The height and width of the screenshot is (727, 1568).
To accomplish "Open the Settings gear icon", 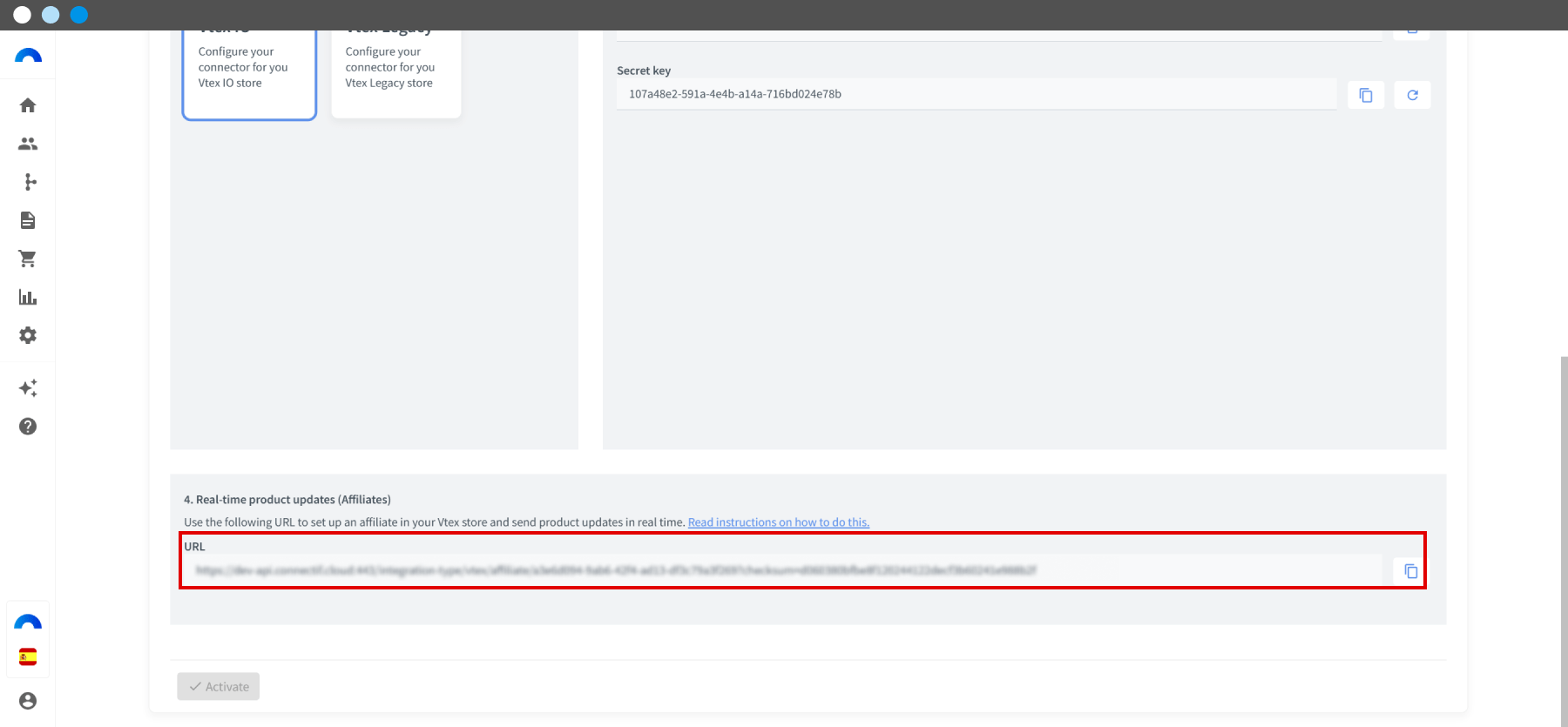I will (x=28, y=335).
